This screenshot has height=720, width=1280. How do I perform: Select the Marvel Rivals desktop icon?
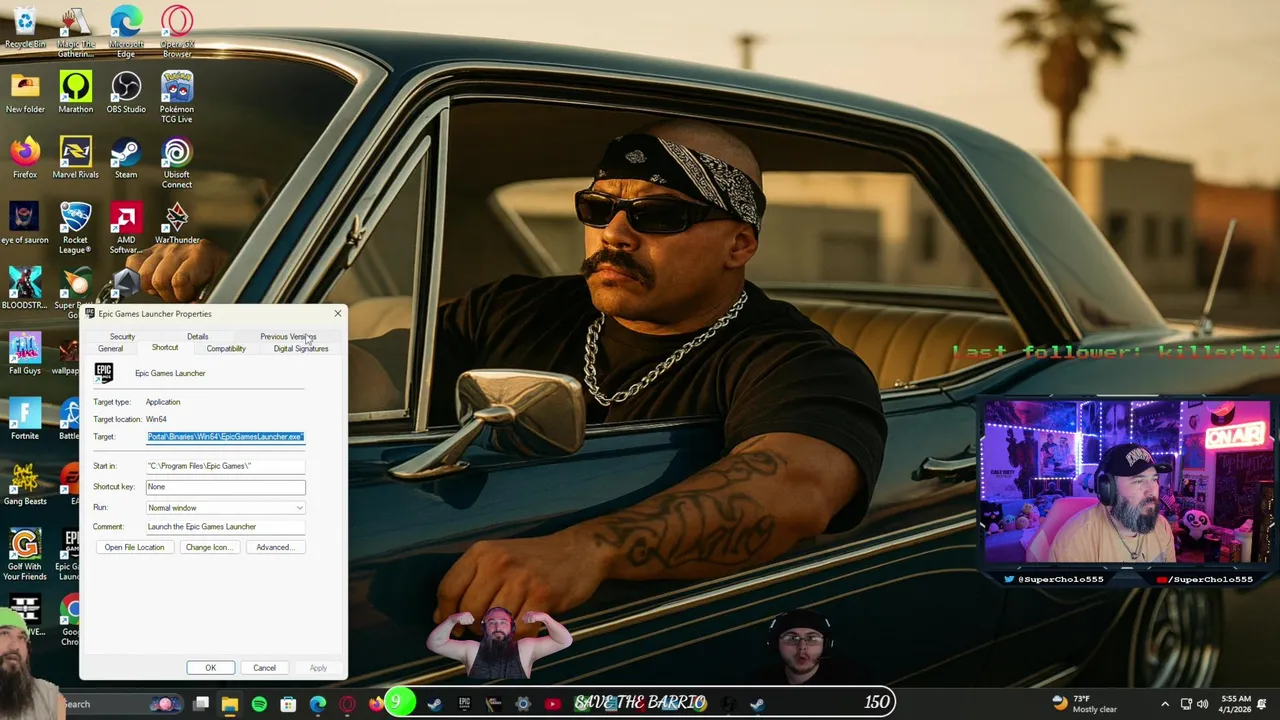[x=76, y=158]
